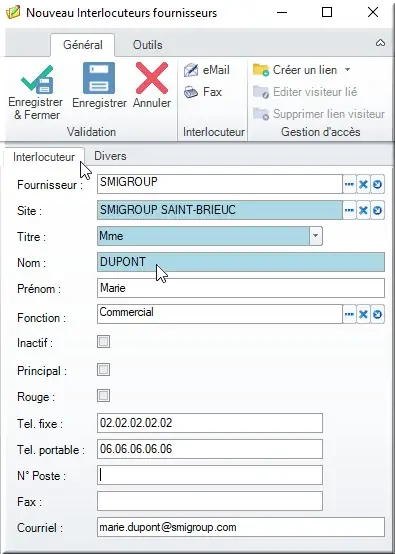Click into the Fax input field
Viewport: 395px width, 554px height.
210,501
